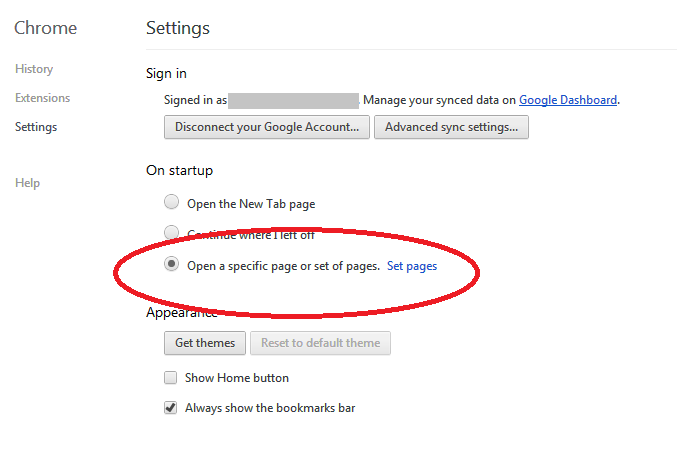Choose Open a specific page option
Image resolution: width=677 pixels, height=457 pixels.
coord(171,263)
